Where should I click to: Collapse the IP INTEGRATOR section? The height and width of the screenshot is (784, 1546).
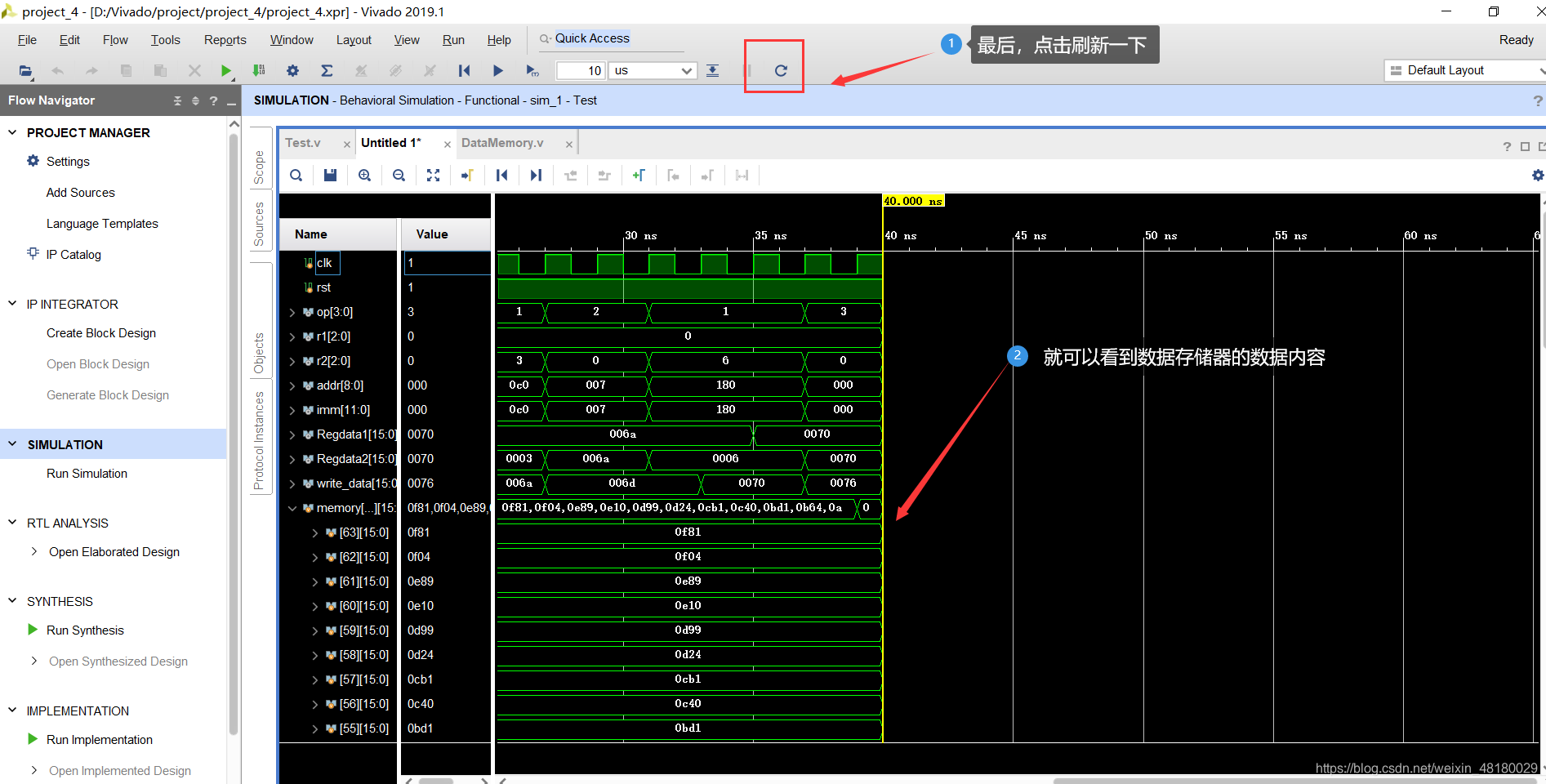pyautogui.click(x=12, y=304)
